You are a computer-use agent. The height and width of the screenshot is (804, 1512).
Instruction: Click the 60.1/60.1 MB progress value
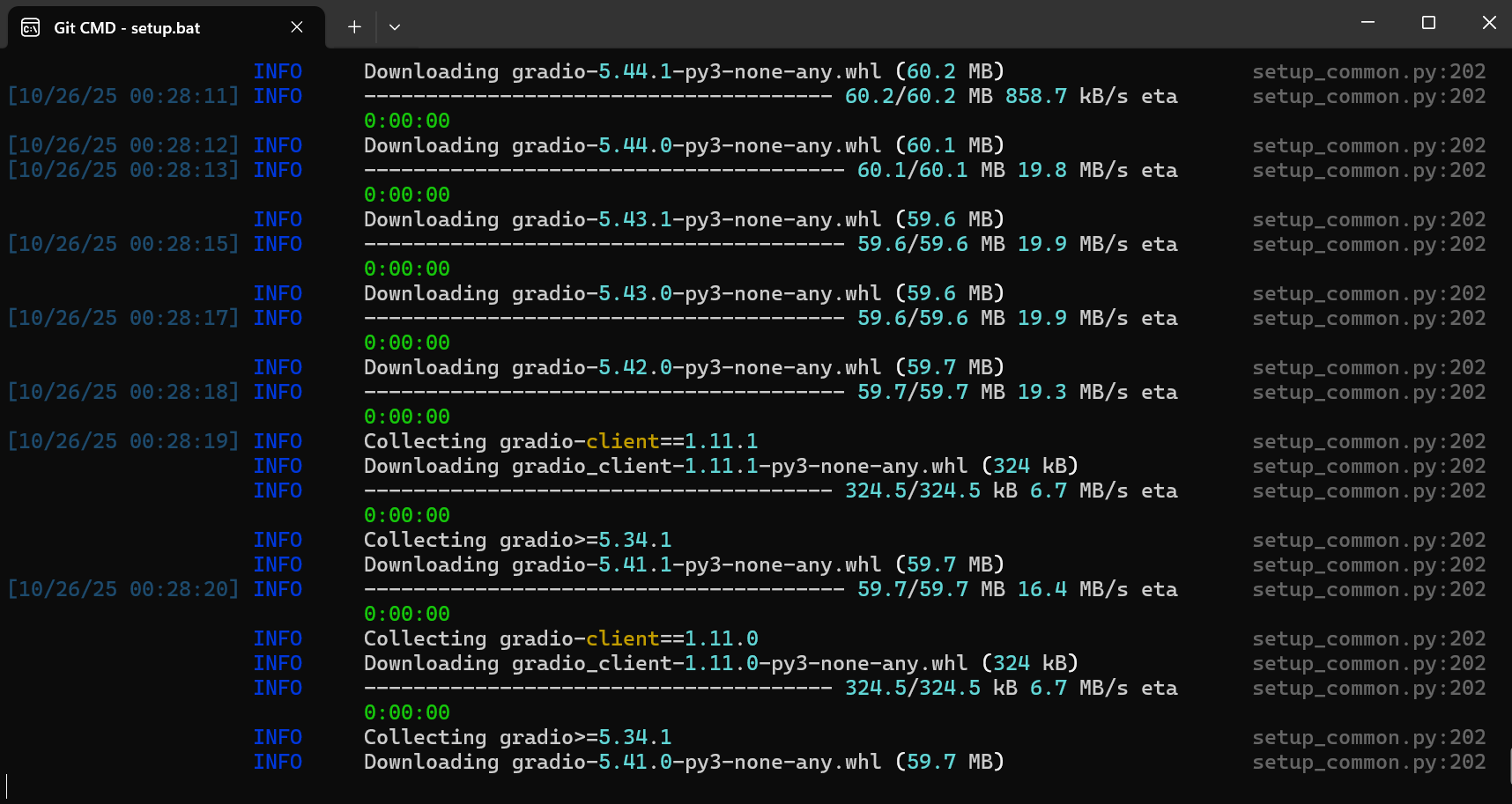[x=931, y=170]
